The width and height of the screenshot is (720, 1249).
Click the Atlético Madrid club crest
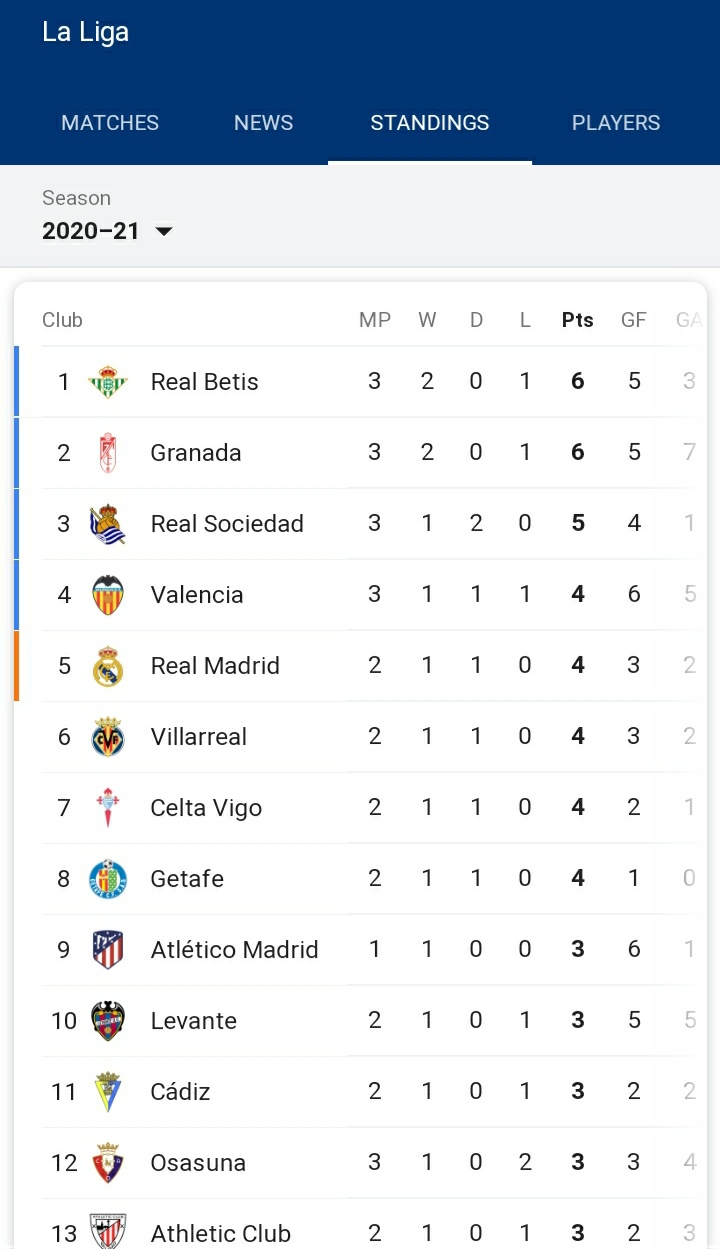(x=108, y=950)
